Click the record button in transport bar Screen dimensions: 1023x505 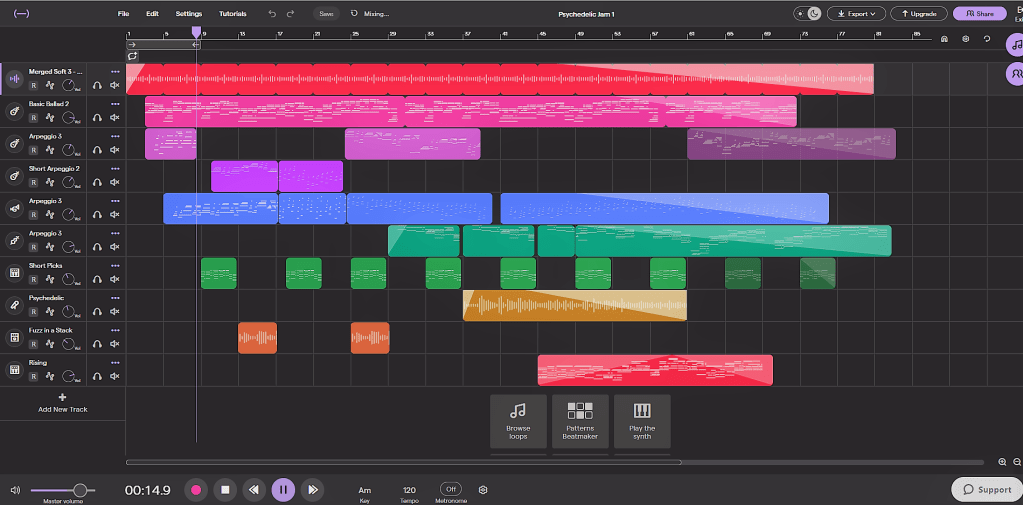(x=196, y=490)
